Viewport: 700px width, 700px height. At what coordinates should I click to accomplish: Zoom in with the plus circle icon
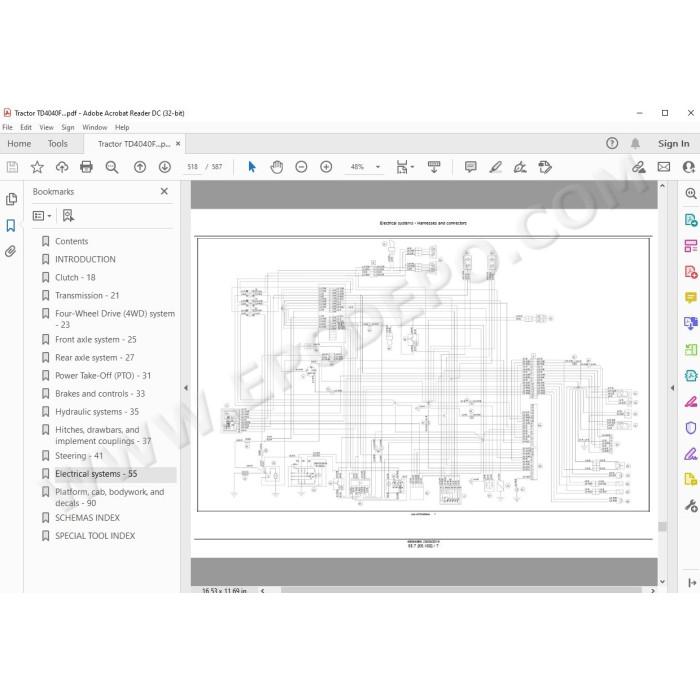[x=326, y=167]
